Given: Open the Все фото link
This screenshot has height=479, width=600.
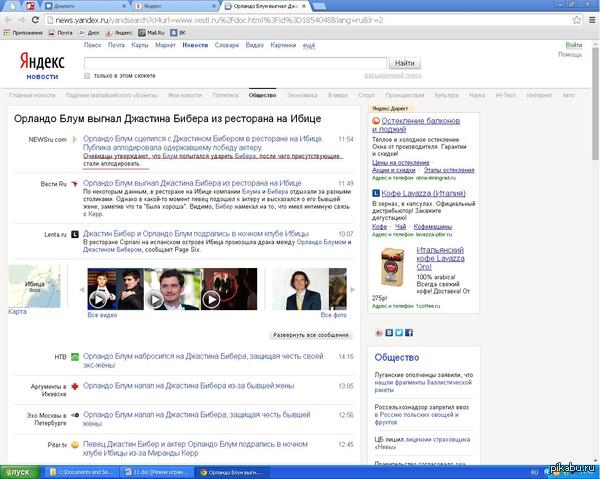Looking at the screenshot, I should coord(333,315).
